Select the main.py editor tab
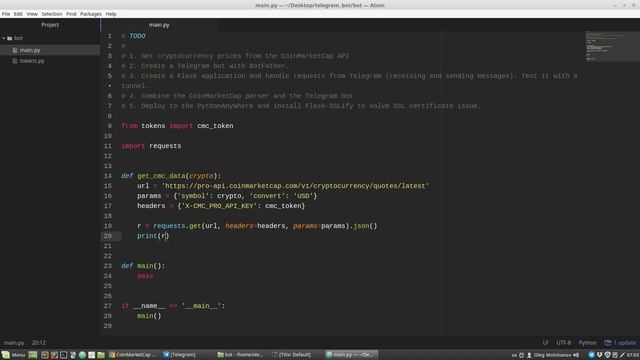Image resolution: width=640 pixels, height=360 pixels. 159,25
